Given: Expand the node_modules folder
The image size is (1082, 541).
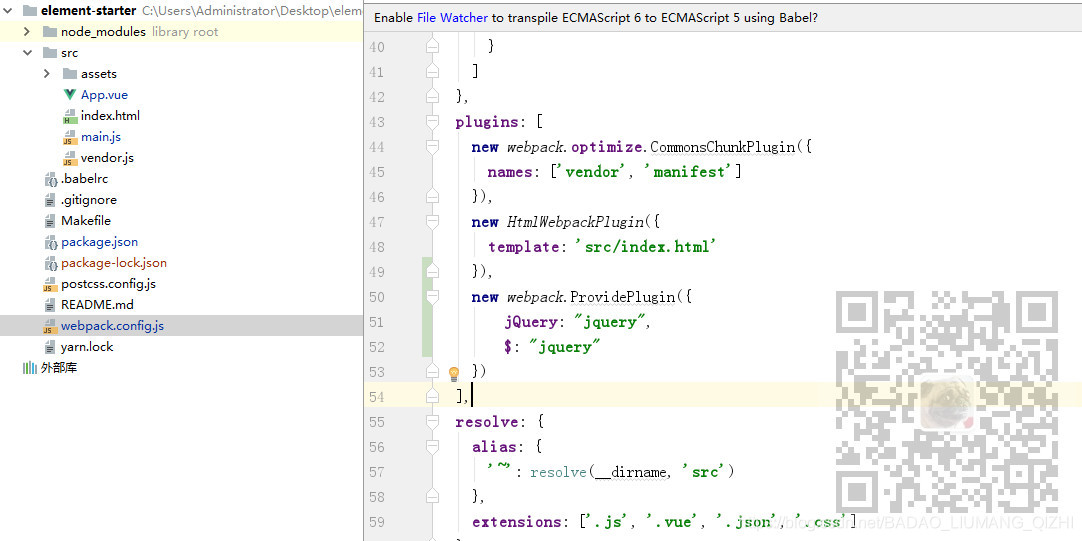Looking at the screenshot, I should click(x=27, y=32).
